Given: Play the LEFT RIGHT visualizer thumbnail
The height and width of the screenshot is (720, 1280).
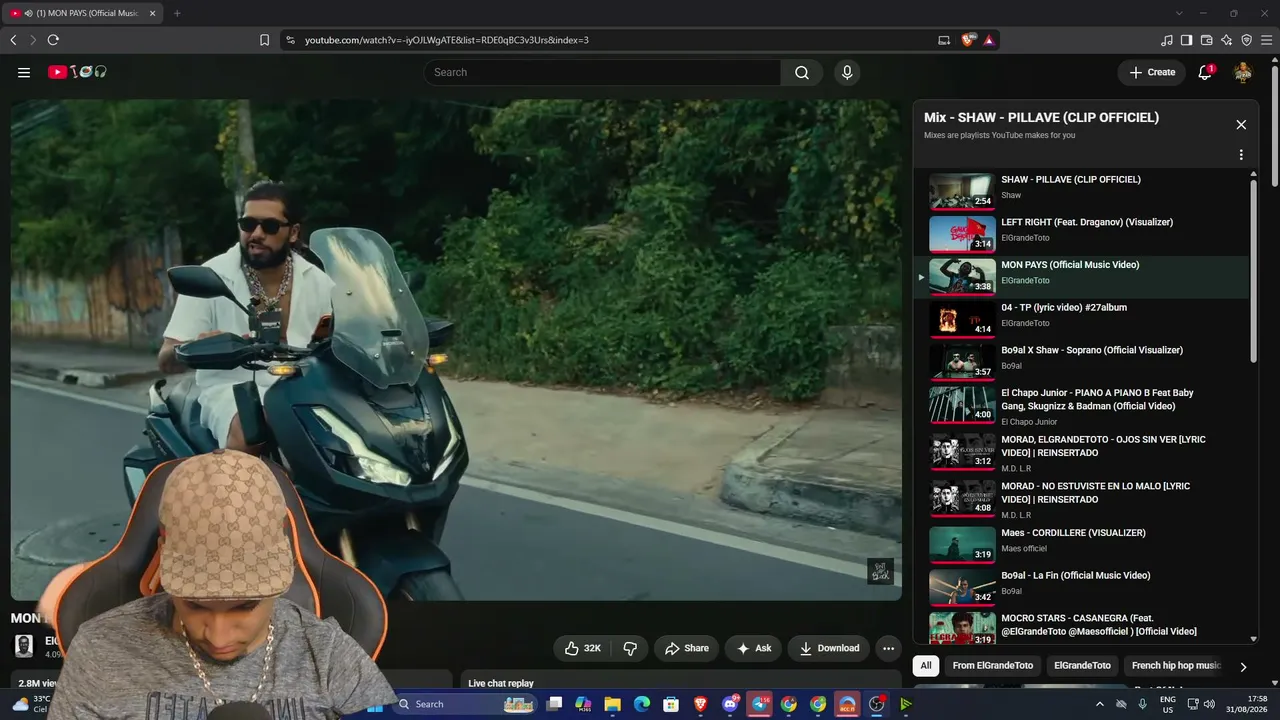Looking at the screenshot, I should coord(962,235).
